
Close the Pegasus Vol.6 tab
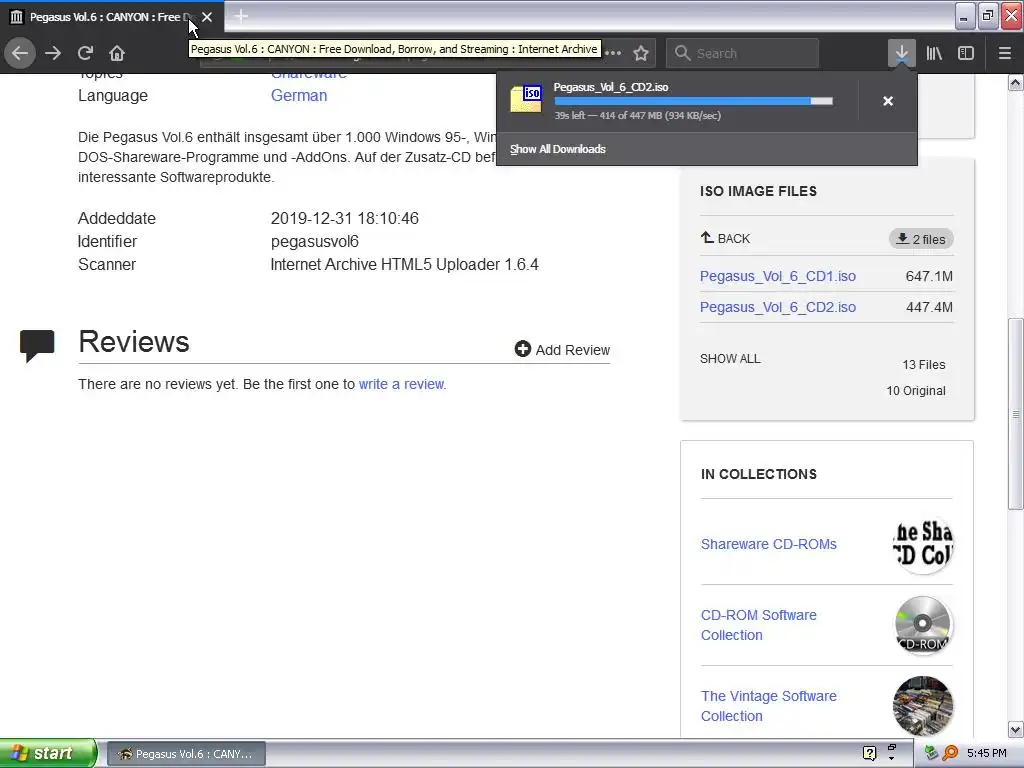(x=207, y=17)
